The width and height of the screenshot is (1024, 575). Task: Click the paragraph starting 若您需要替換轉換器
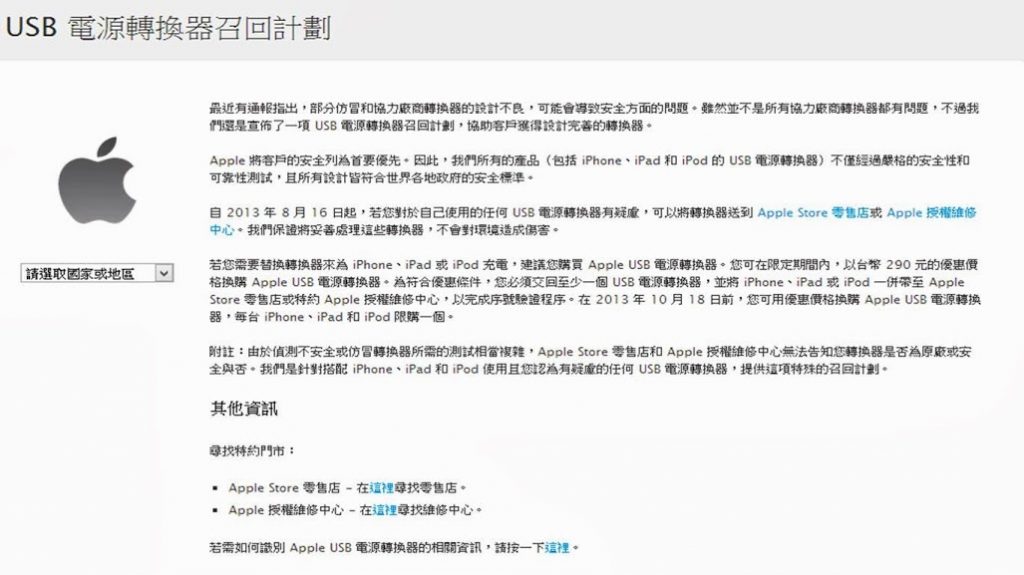pos(595,291)
